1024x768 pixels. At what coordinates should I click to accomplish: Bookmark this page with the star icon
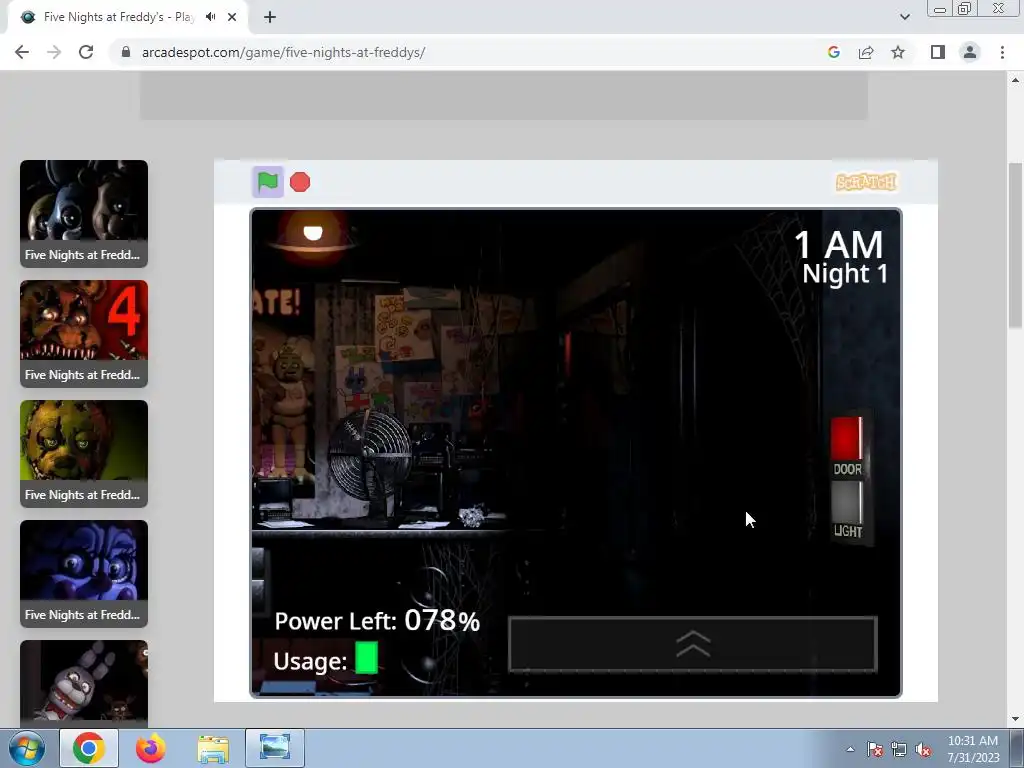click(x=898, y=52)
